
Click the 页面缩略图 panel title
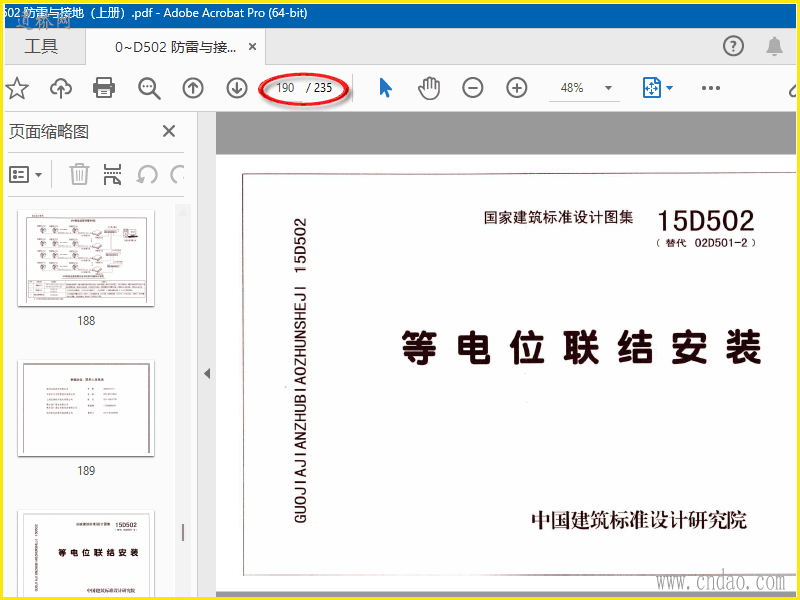(49, 132)
